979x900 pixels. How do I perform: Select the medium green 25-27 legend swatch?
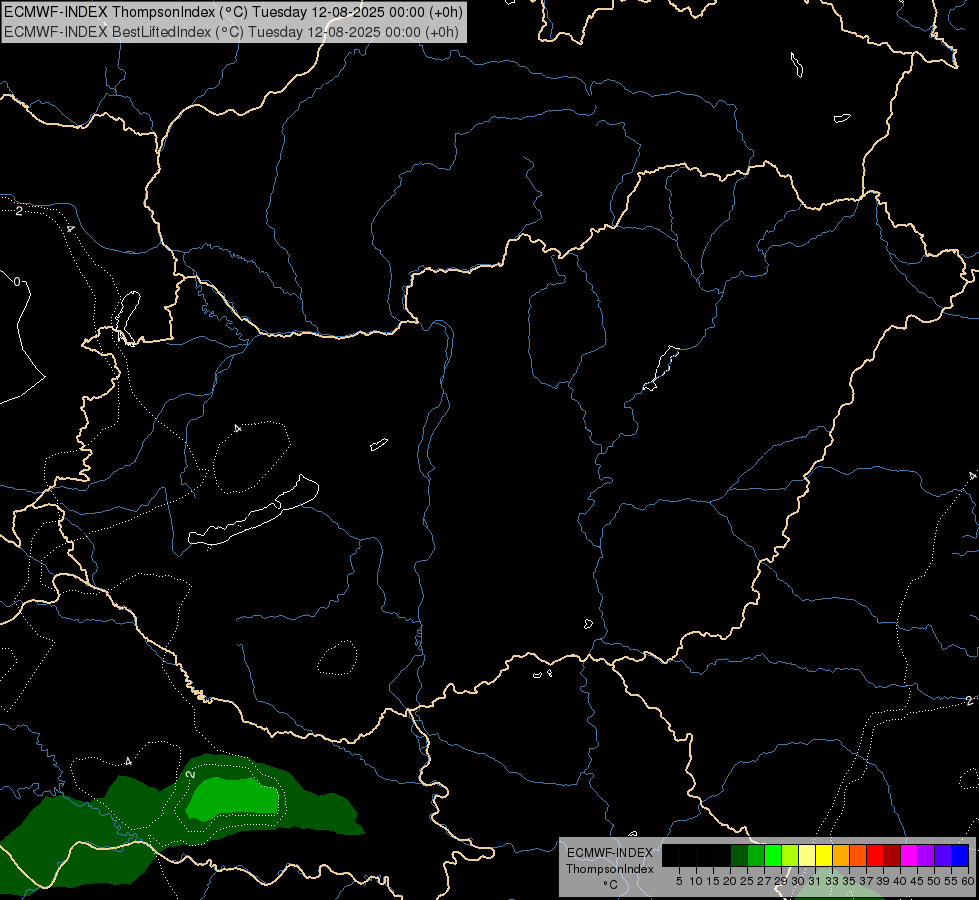tap(756, 855)
